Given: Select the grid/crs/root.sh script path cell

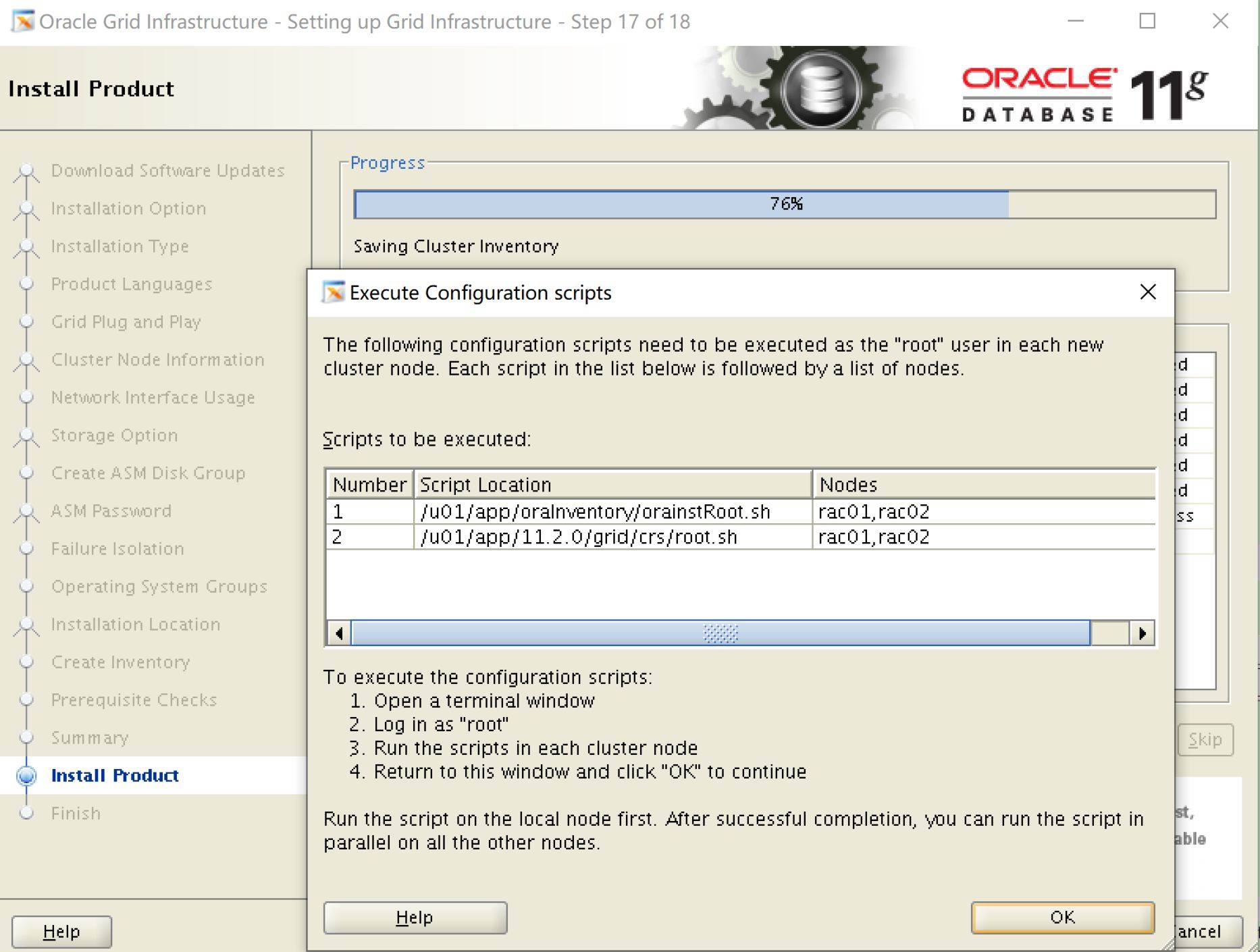Looking at the screenshot, I should (x=612, y=537).
